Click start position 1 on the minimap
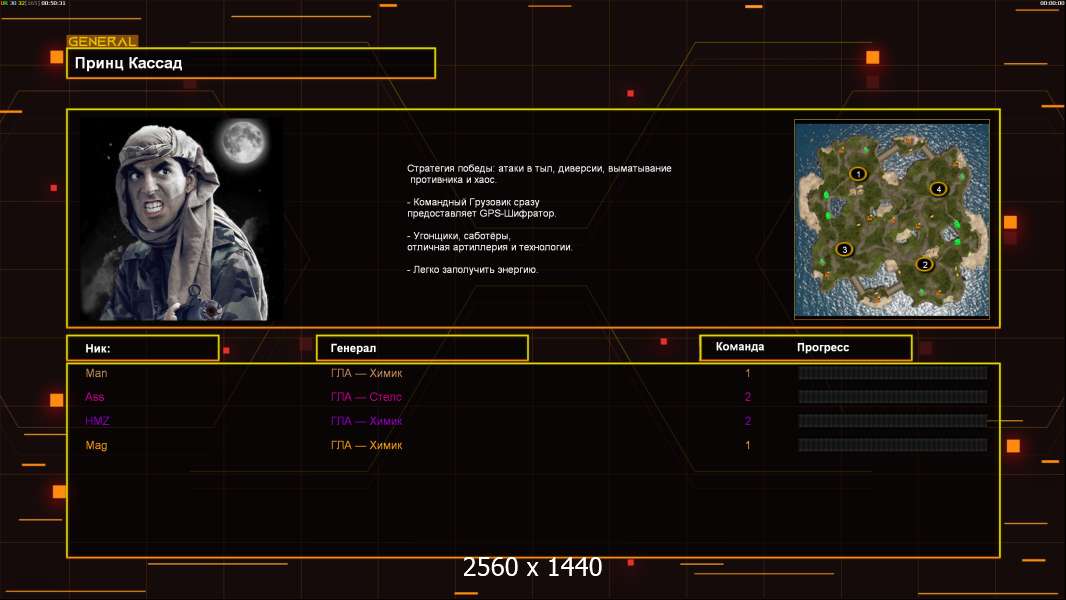Screen dimensions: 1066x600 click(x=857, y=174)
